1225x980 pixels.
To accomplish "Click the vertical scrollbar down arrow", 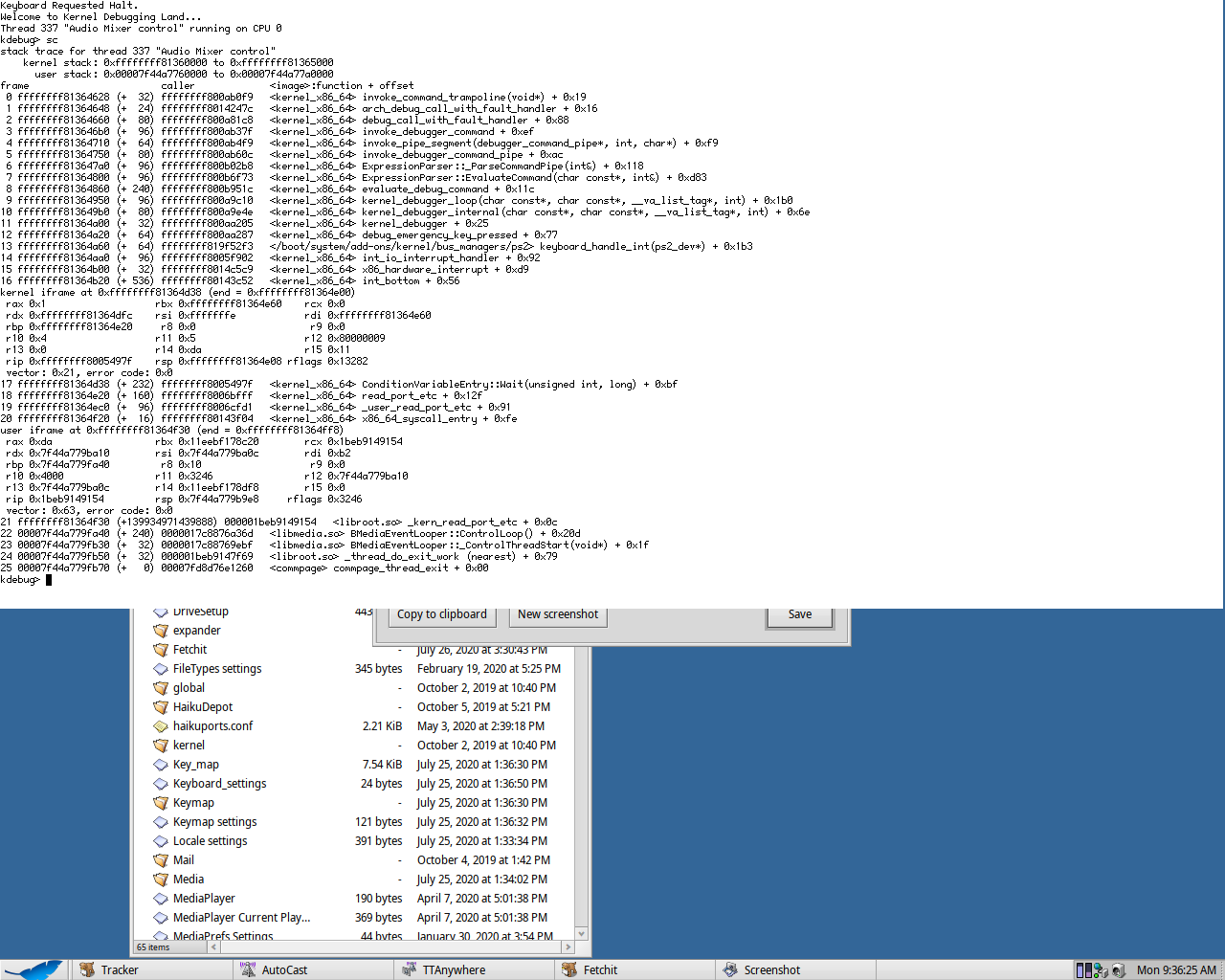I will point(581,933).
